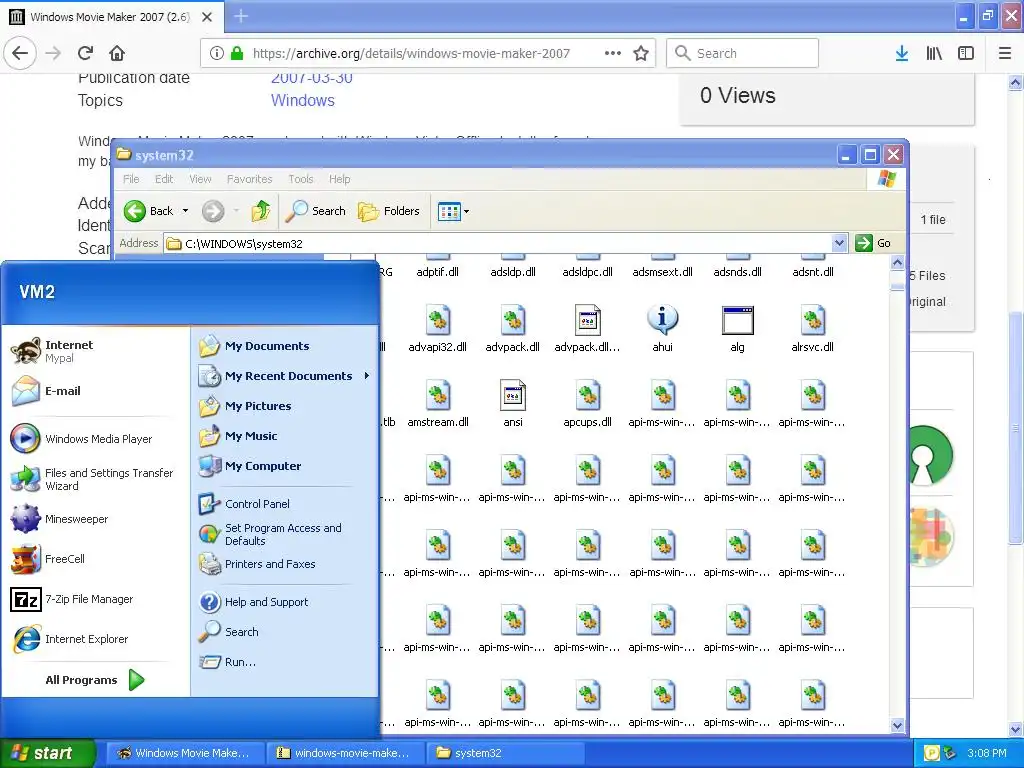This screenshot has height=768, width=1024.
Task: Click Explorer address field C:\WINDOWS\system32
Action: click(x=499, y=244)
